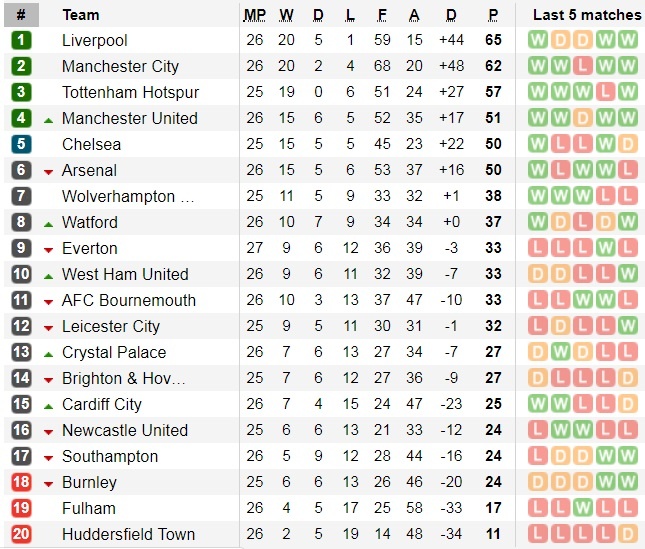Sort by the P points column header

pos(493,15)
